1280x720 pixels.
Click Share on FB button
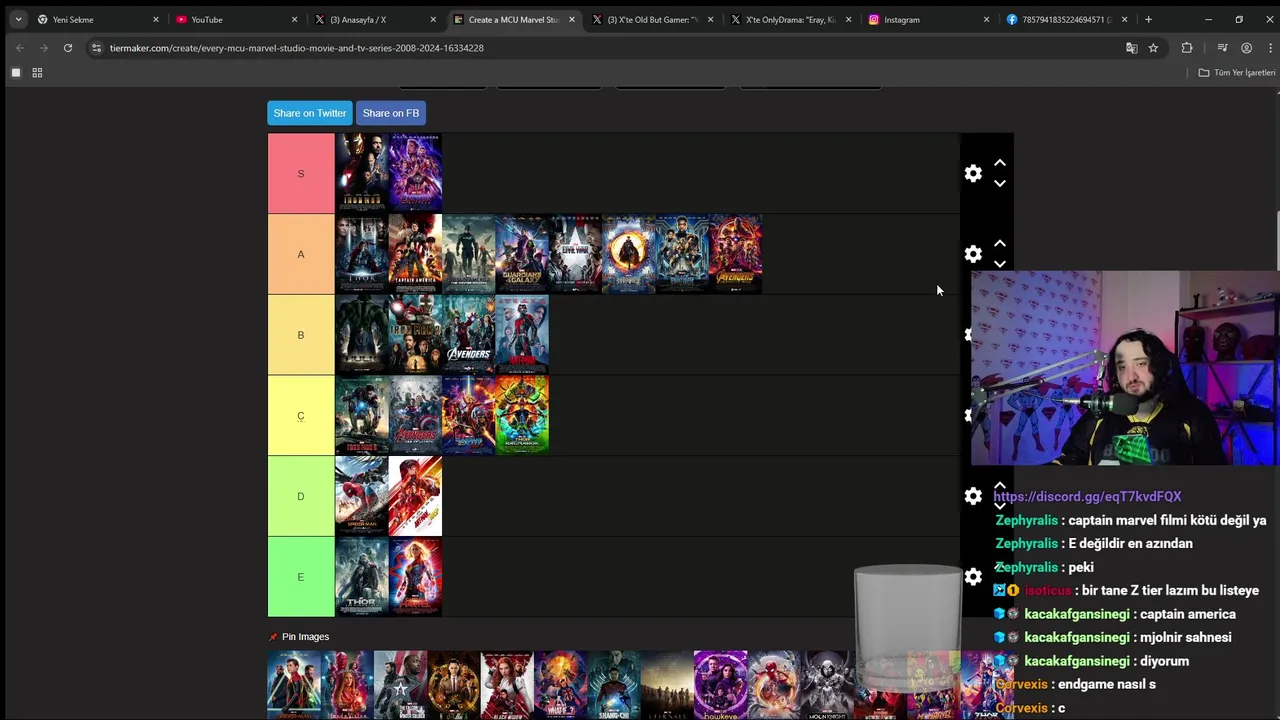(x=391, y=113)
